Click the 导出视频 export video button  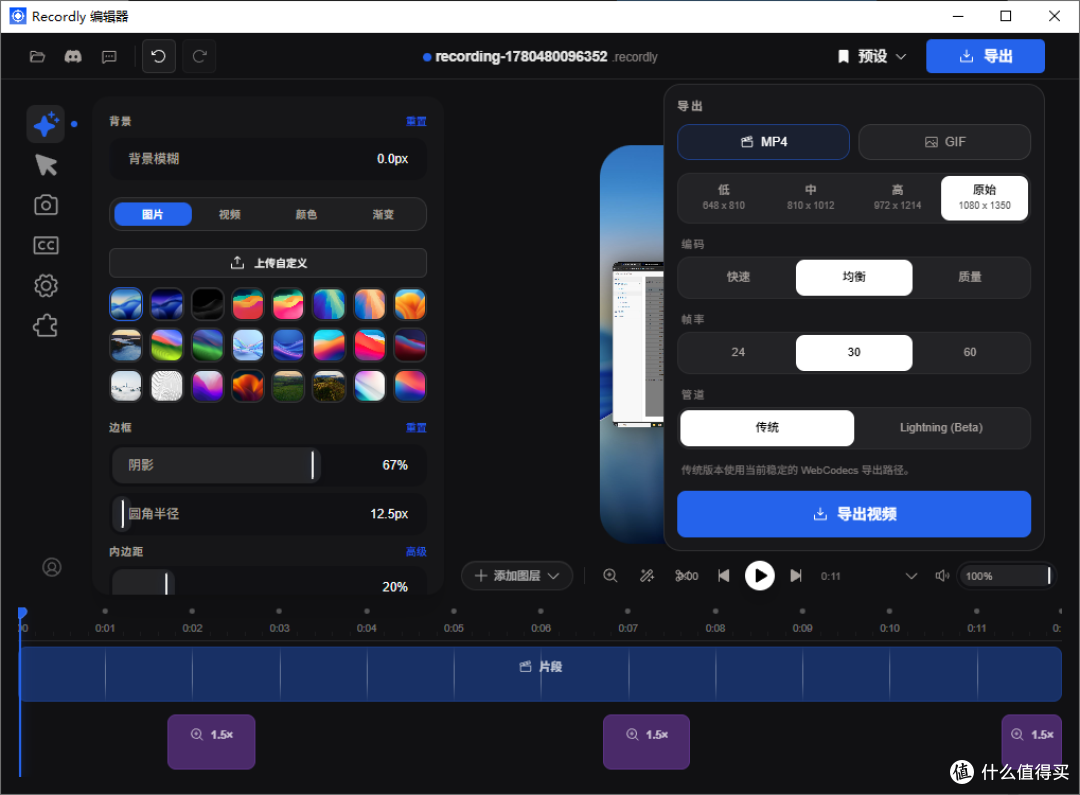point(853,514)
